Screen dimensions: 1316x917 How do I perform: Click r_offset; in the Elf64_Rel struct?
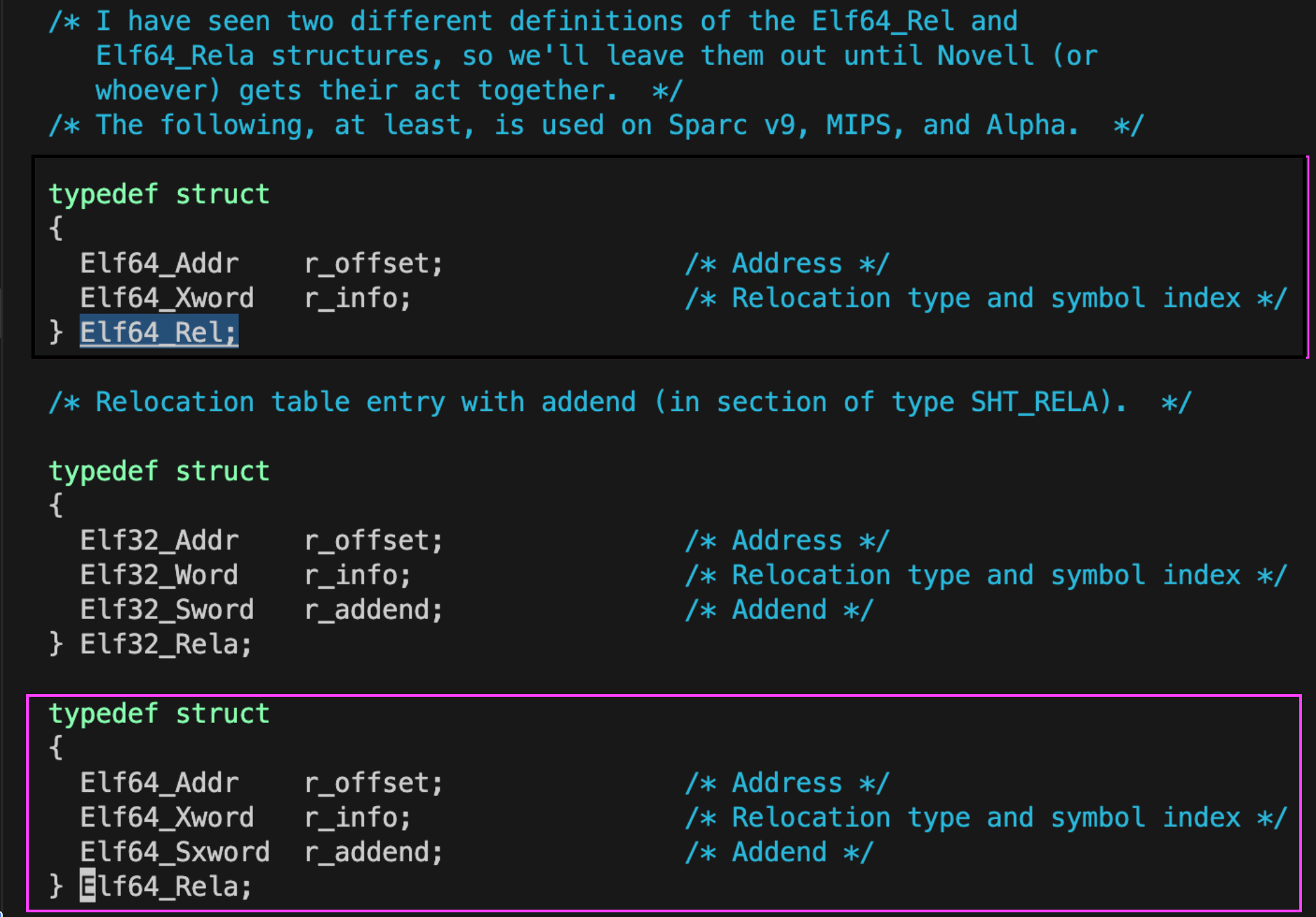pos(374,263)
